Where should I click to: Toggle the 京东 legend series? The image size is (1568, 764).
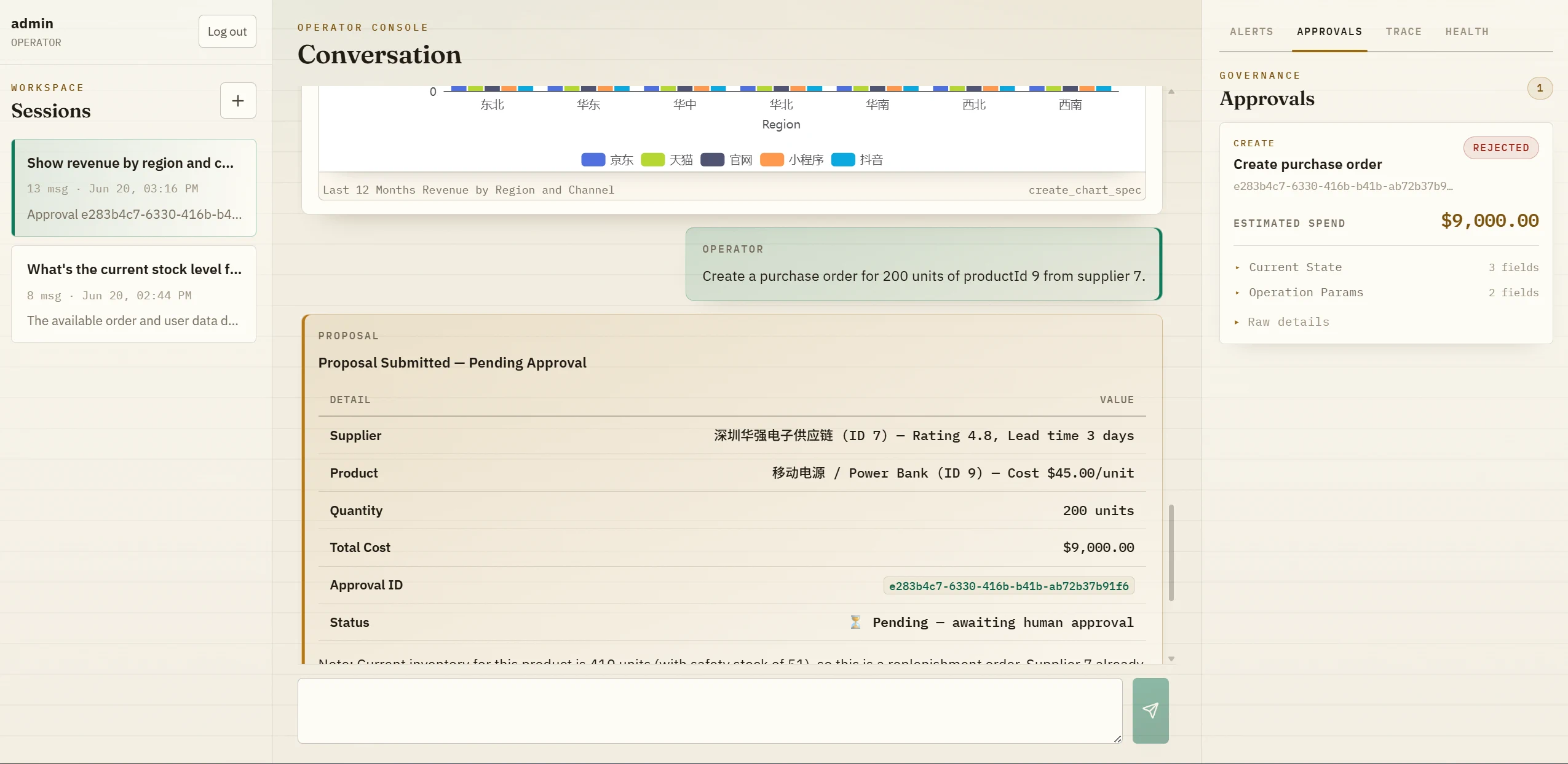pos(607,160)
